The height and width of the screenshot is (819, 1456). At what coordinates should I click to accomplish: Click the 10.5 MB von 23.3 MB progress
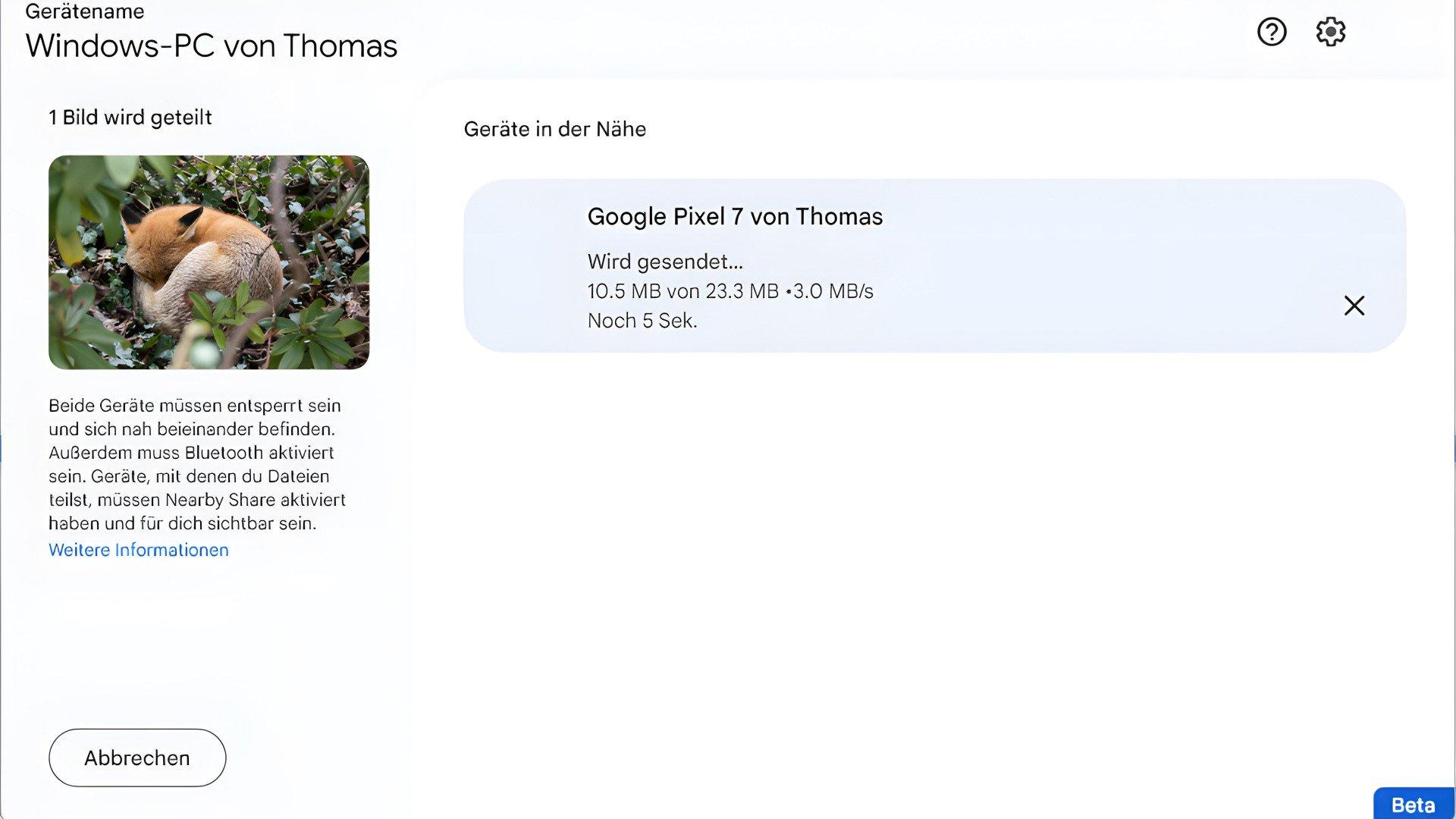pyautogui.click(x=683, y=291)
